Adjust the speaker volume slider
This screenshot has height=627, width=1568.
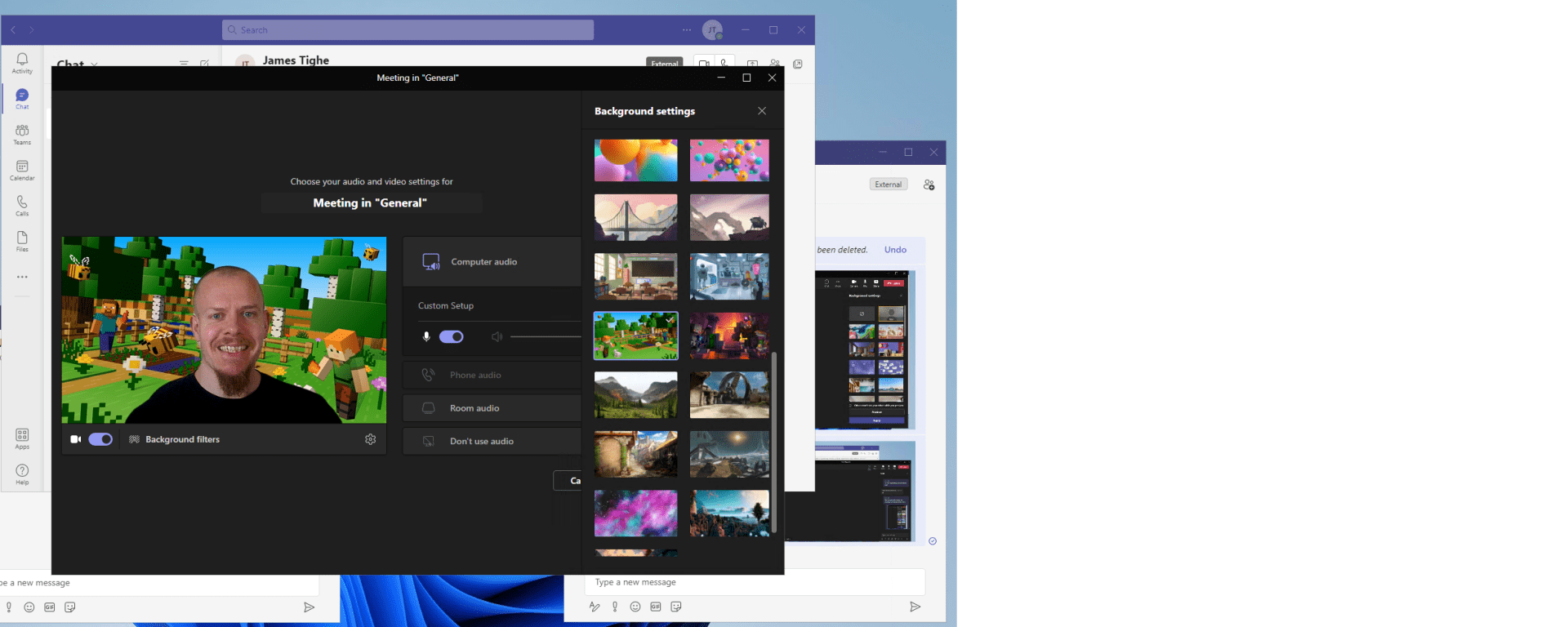[545, 336]
